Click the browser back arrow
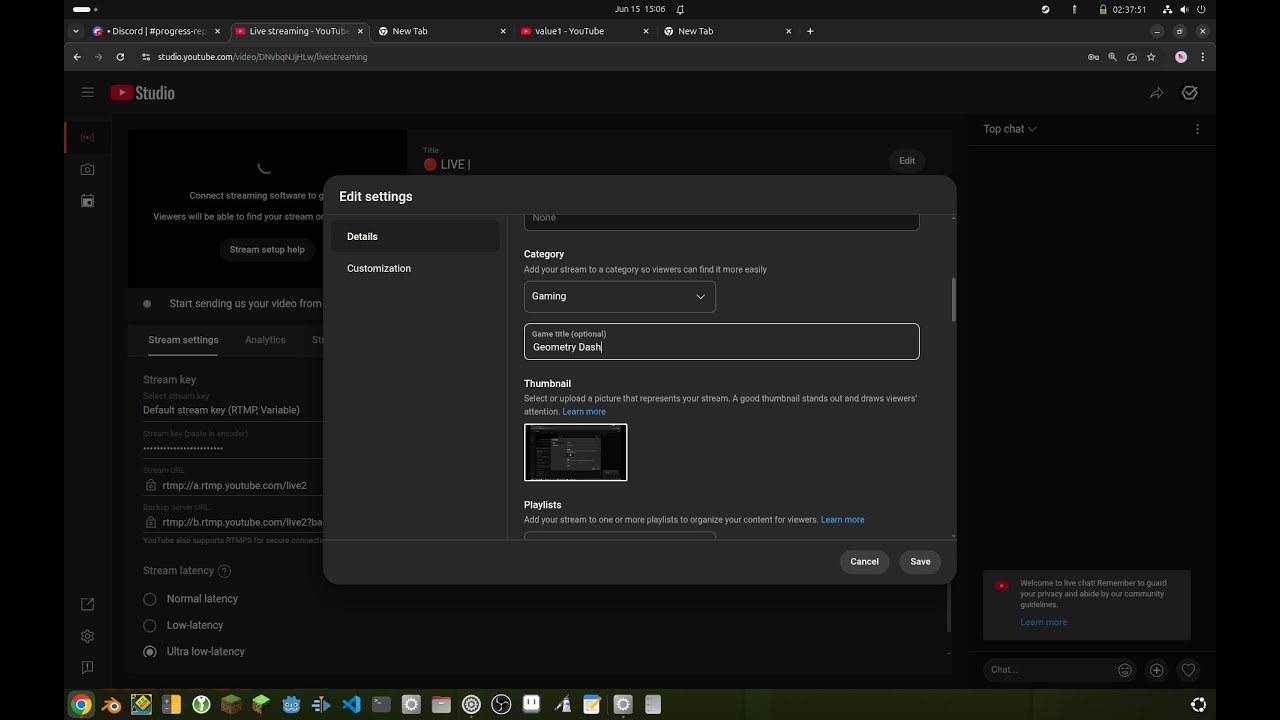1280x720 pixels. click(x=77, y=57)
